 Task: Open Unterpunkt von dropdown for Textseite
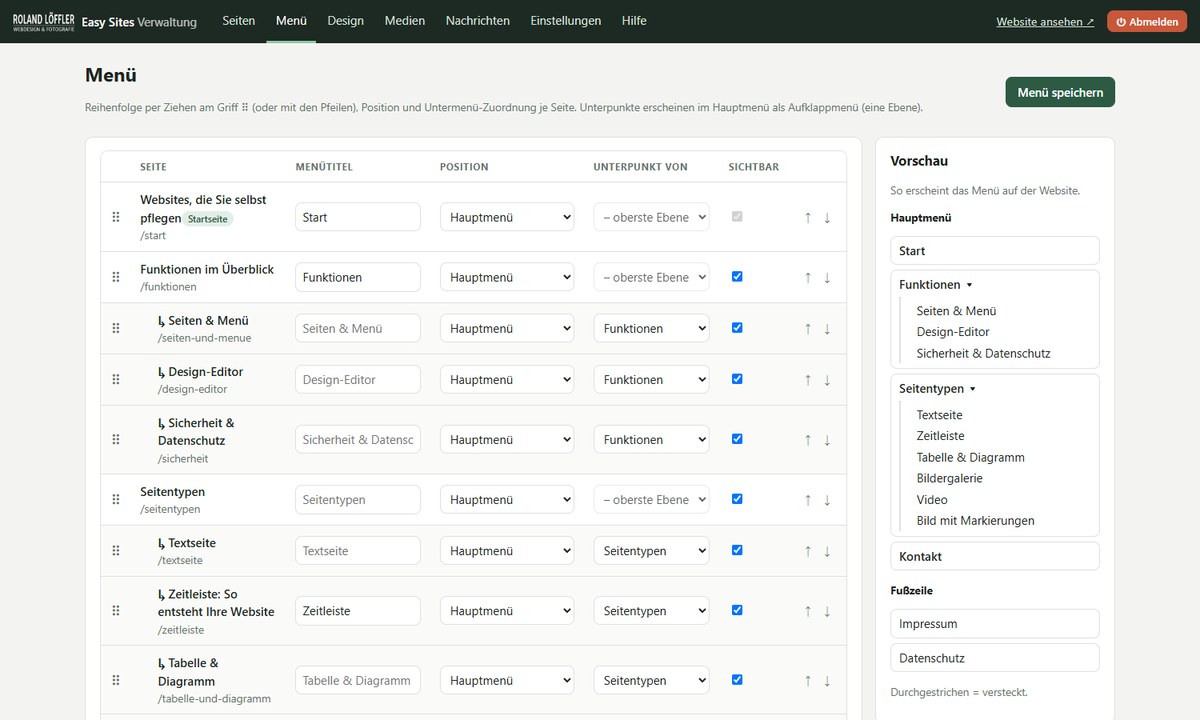tap(651, 551)
